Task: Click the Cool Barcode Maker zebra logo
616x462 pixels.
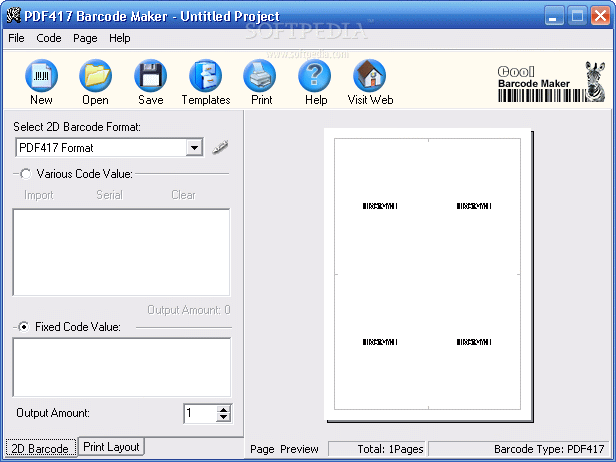Action: point(552,82)
